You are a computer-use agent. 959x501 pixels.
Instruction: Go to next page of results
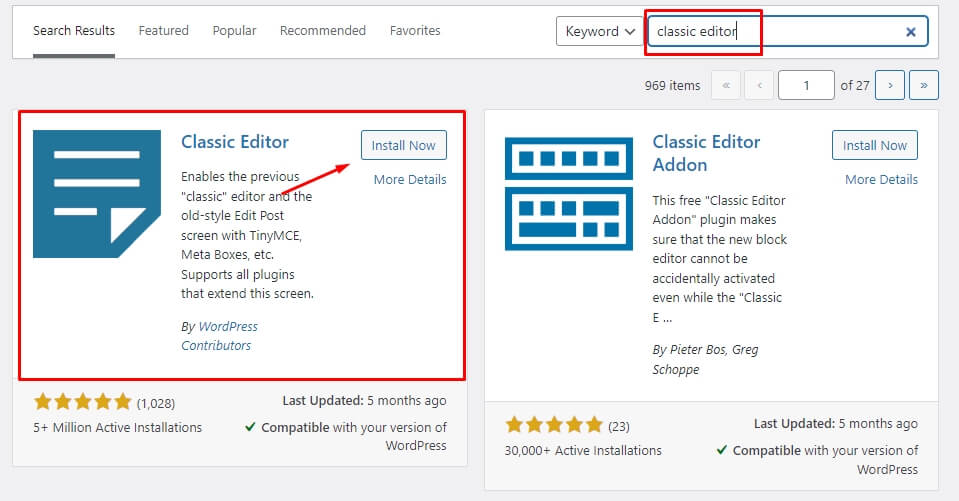coord(890,85)
